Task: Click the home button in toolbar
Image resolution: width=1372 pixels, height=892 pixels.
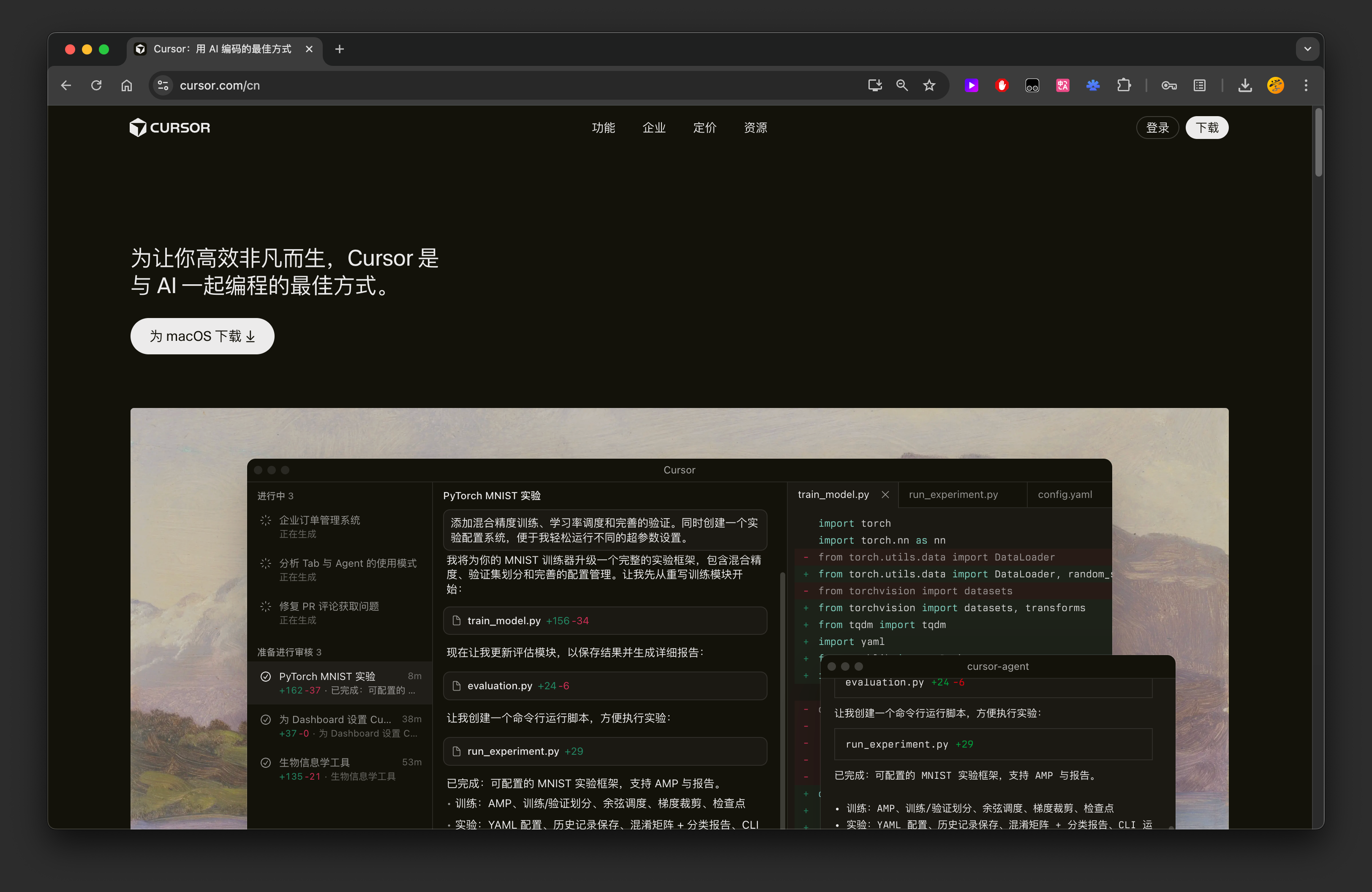Action: [126, 85]
